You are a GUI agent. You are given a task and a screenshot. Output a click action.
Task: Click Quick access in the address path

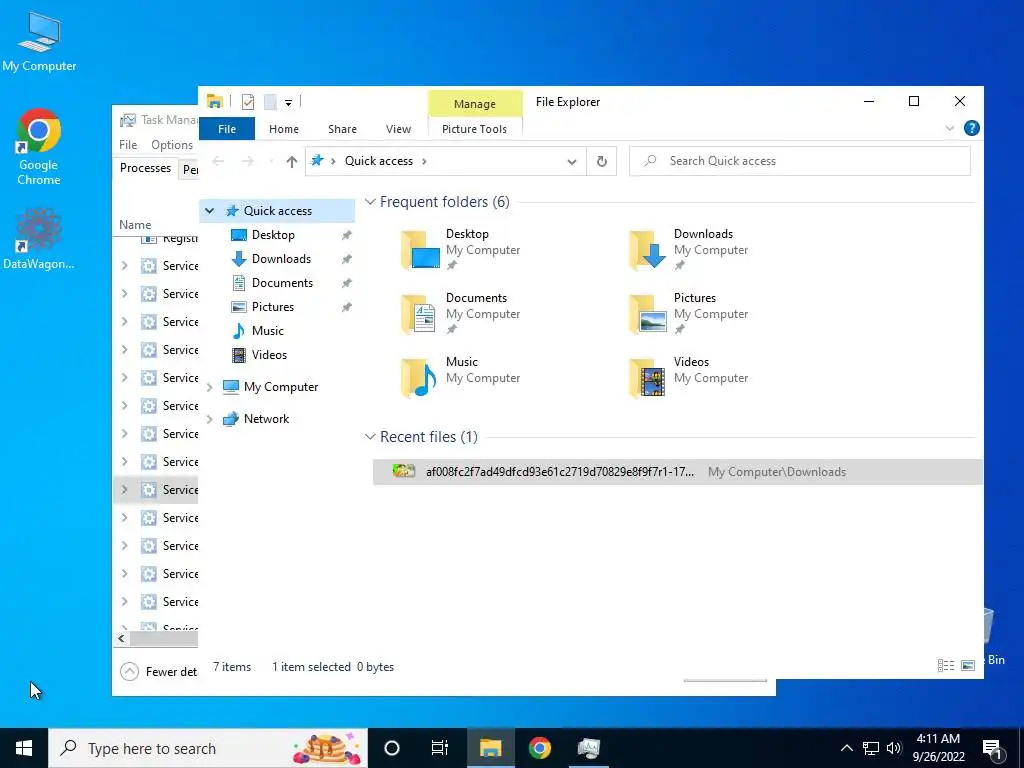379,161
